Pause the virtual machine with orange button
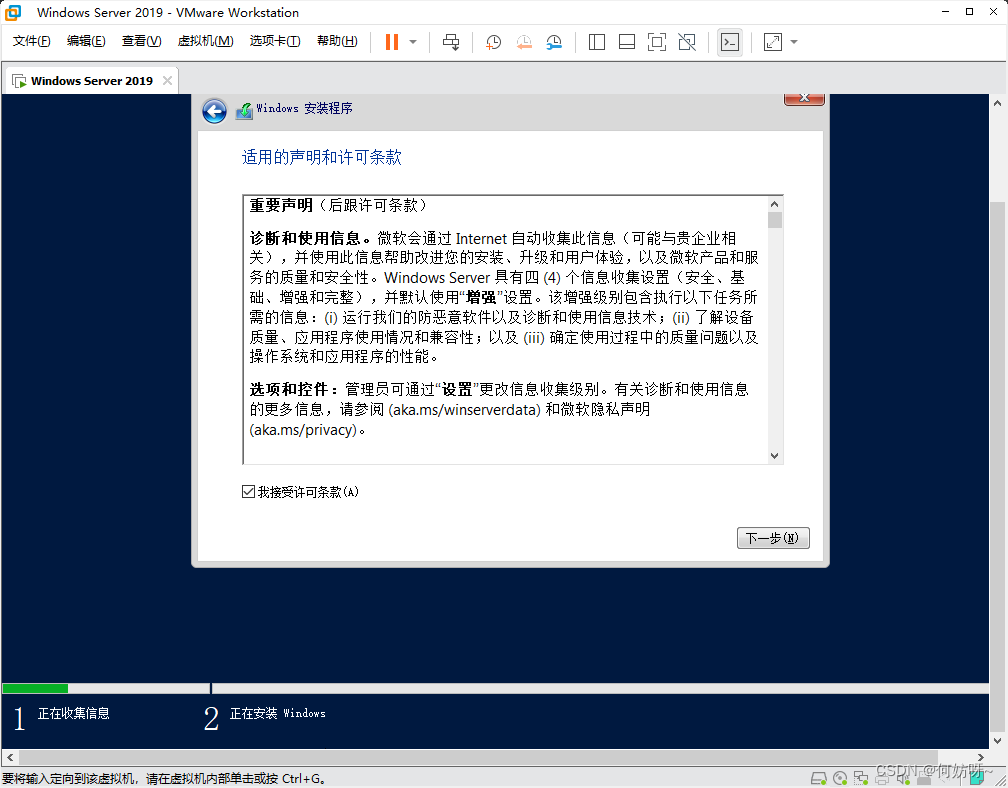Viewport: 1008px width, 788px height. click(x=392, y=42)
